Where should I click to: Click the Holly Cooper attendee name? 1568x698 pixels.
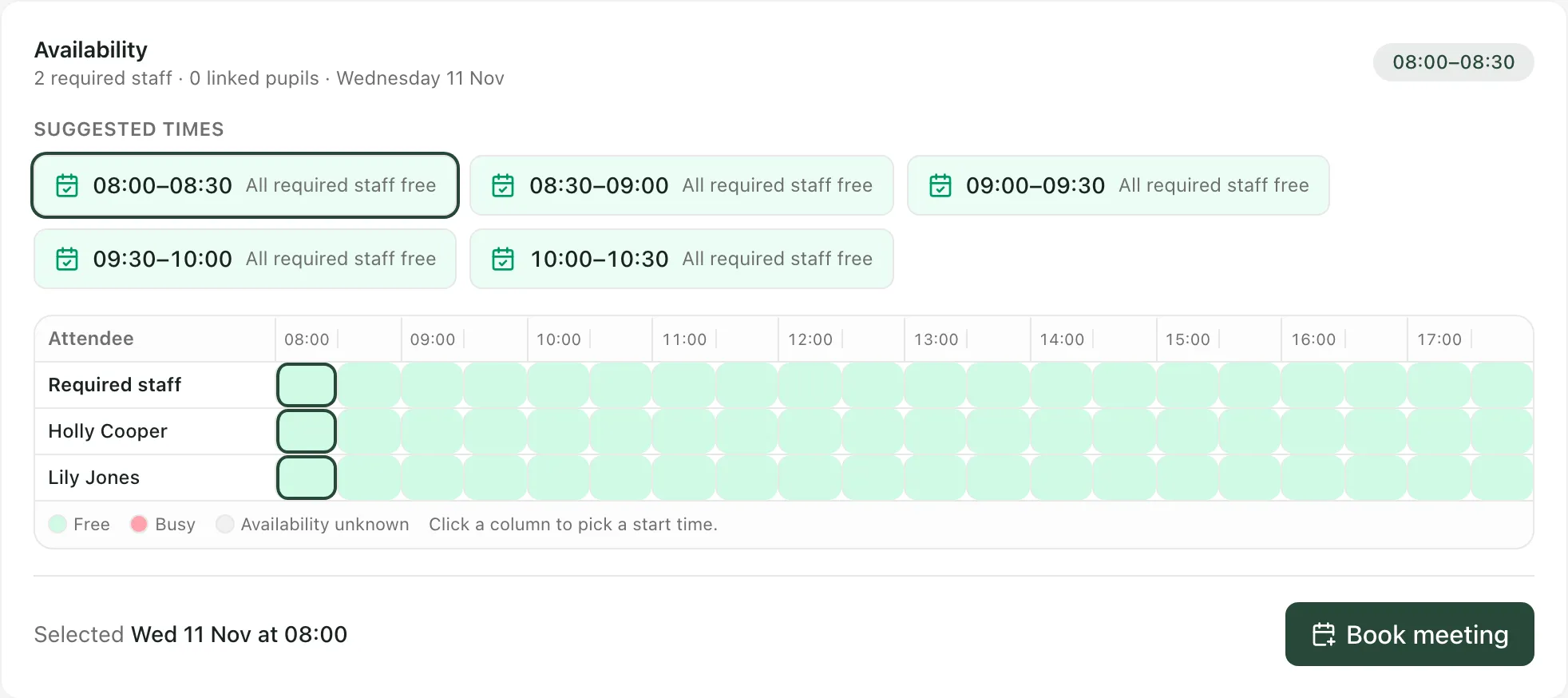pyautogui.click(x=108, y=431)
